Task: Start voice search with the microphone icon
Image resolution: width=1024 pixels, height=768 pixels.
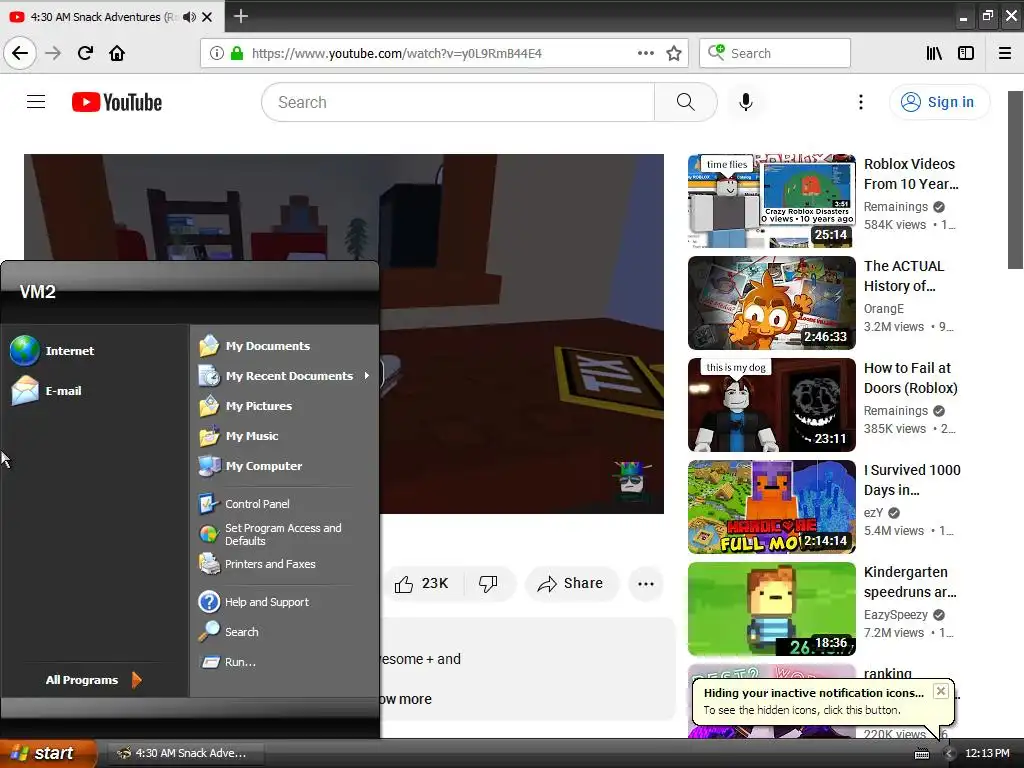Action: point(745,102)
